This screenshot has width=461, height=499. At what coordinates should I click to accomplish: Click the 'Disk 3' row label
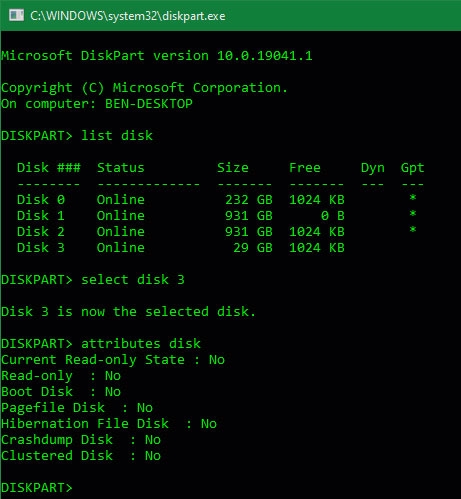(41, 248)
